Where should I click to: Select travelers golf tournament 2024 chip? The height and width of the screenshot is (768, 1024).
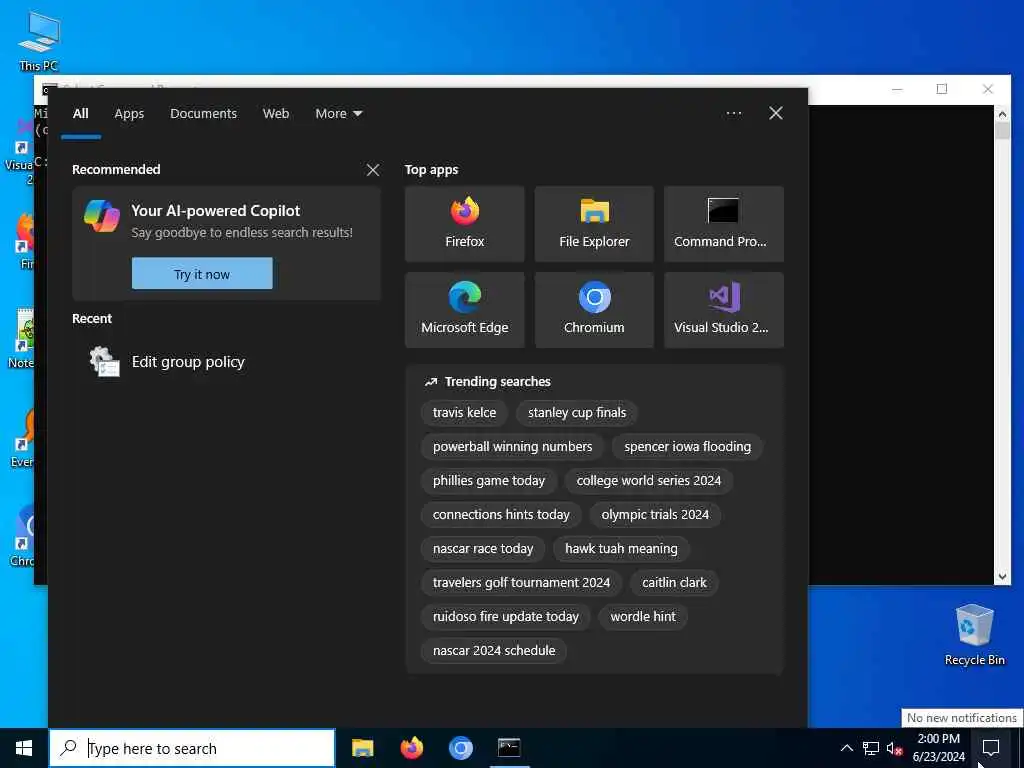pos(521,583)
